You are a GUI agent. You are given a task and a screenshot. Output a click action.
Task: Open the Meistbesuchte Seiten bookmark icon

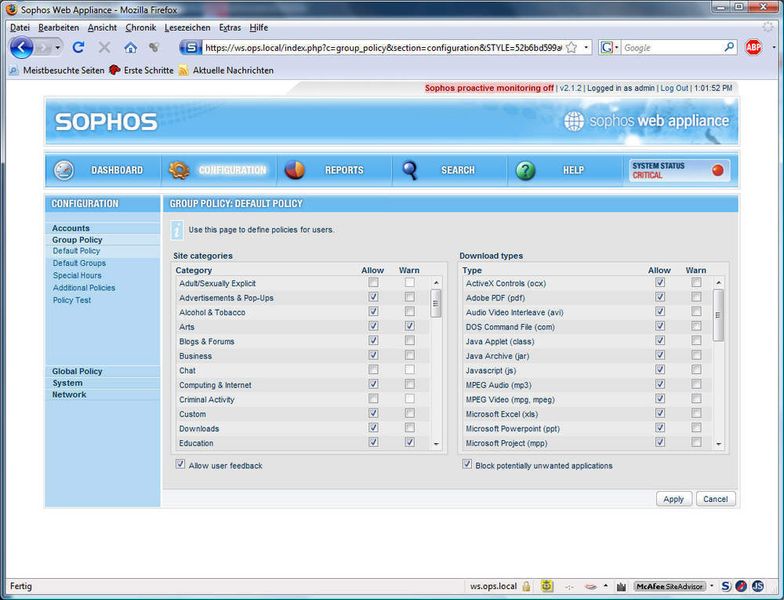(x=14, y=70)
